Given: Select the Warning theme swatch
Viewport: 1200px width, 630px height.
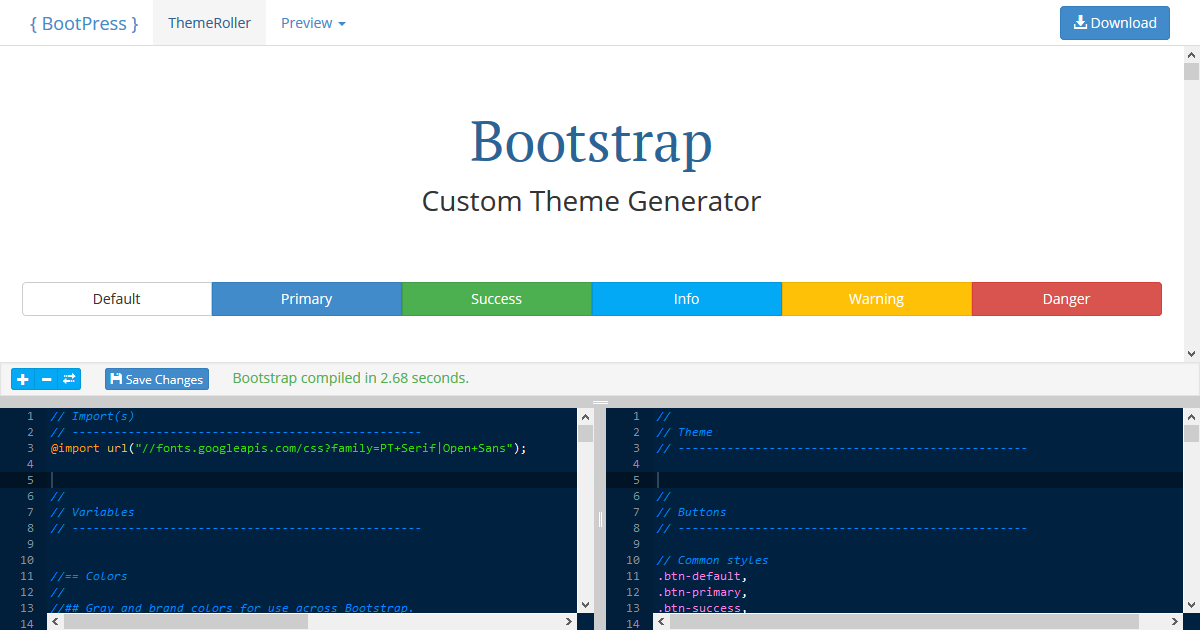Looking at the screenshot, I should click(876, 298).
